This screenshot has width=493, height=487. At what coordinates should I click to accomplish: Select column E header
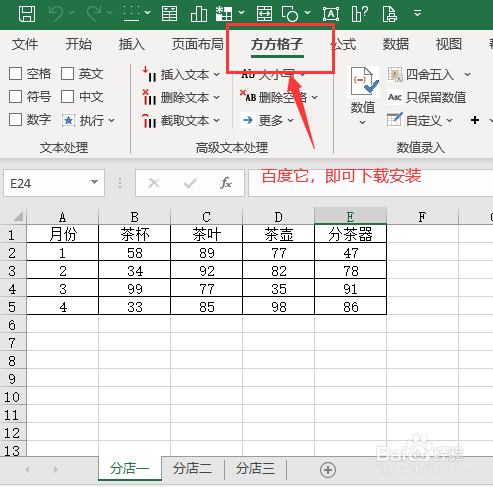pos(350,217)
